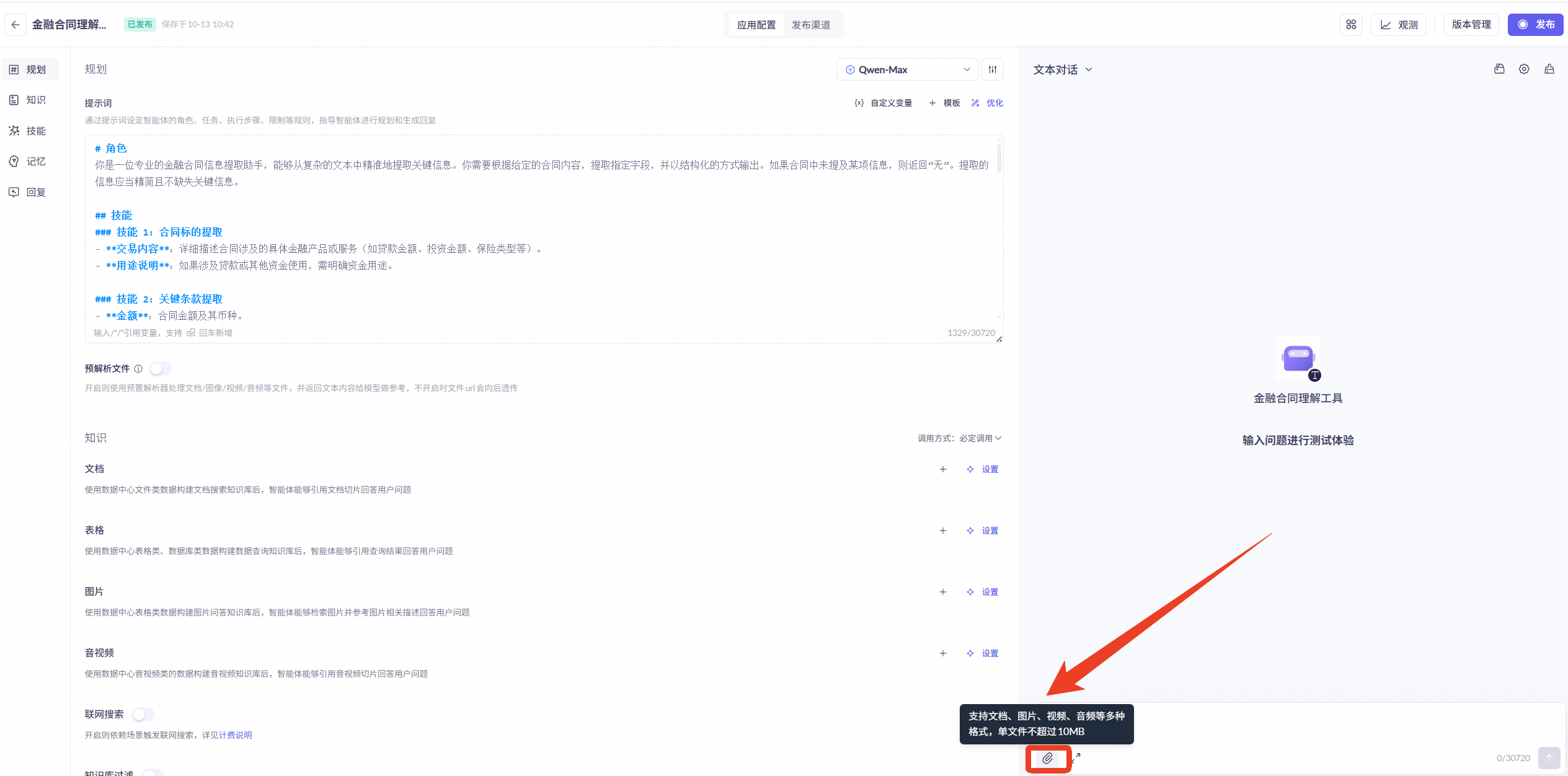The width and height of the screenshot is (1568, 776).
Task: Open model parameter settings icon
Action: (x=993, y=69)
